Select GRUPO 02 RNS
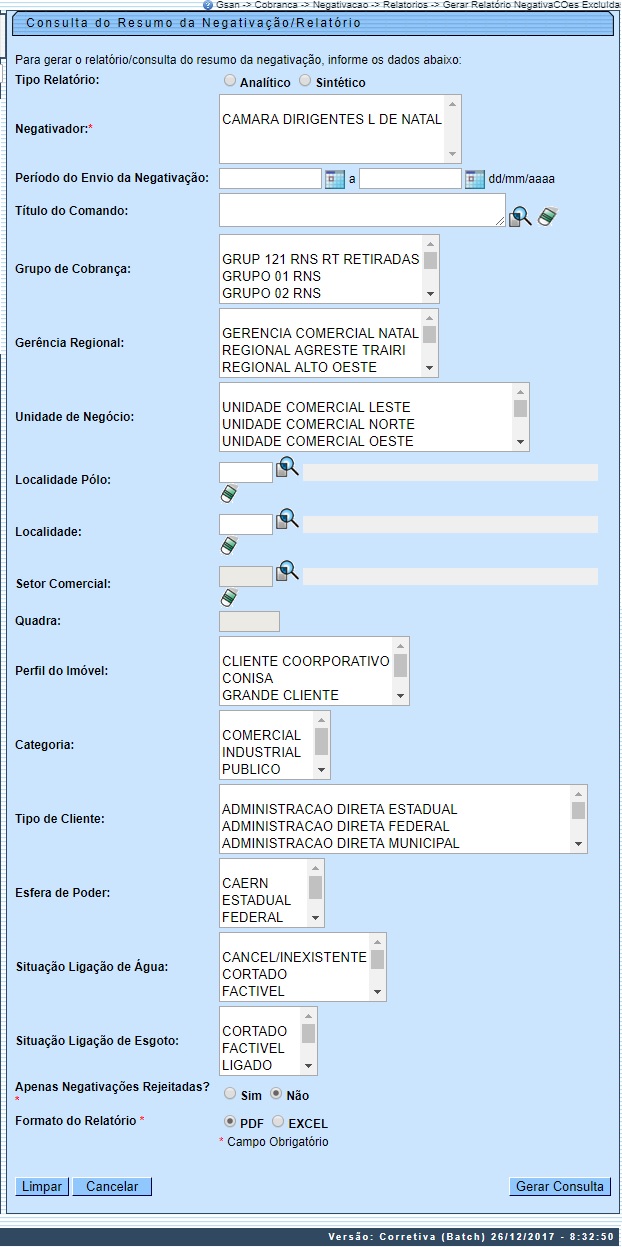Viewport: 622px width, 1247px height. (271, 293)
